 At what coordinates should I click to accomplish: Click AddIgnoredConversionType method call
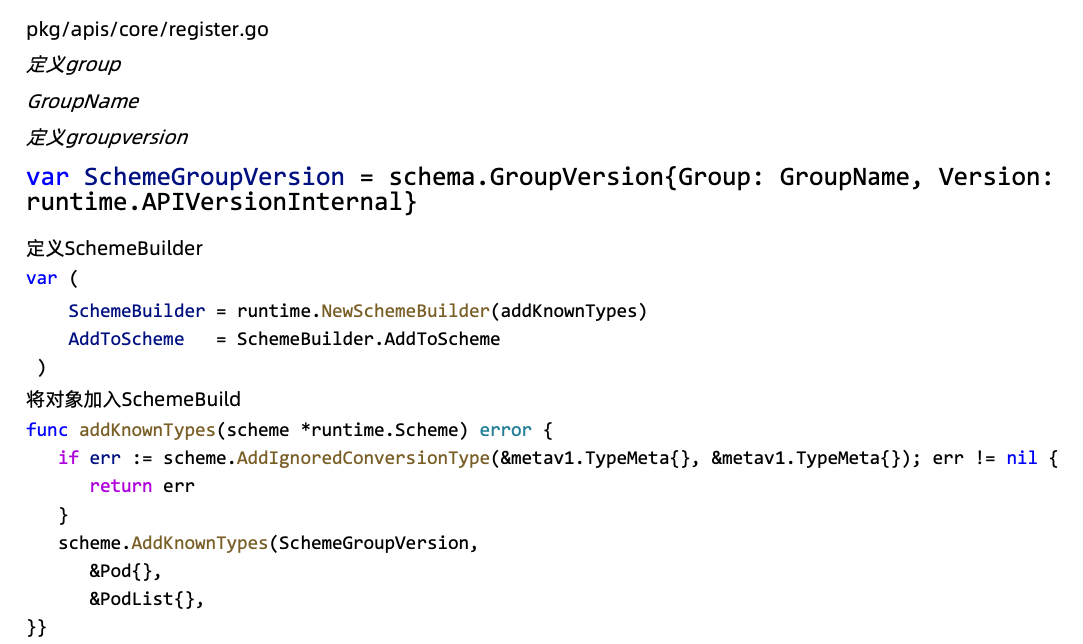click(363, 458)
